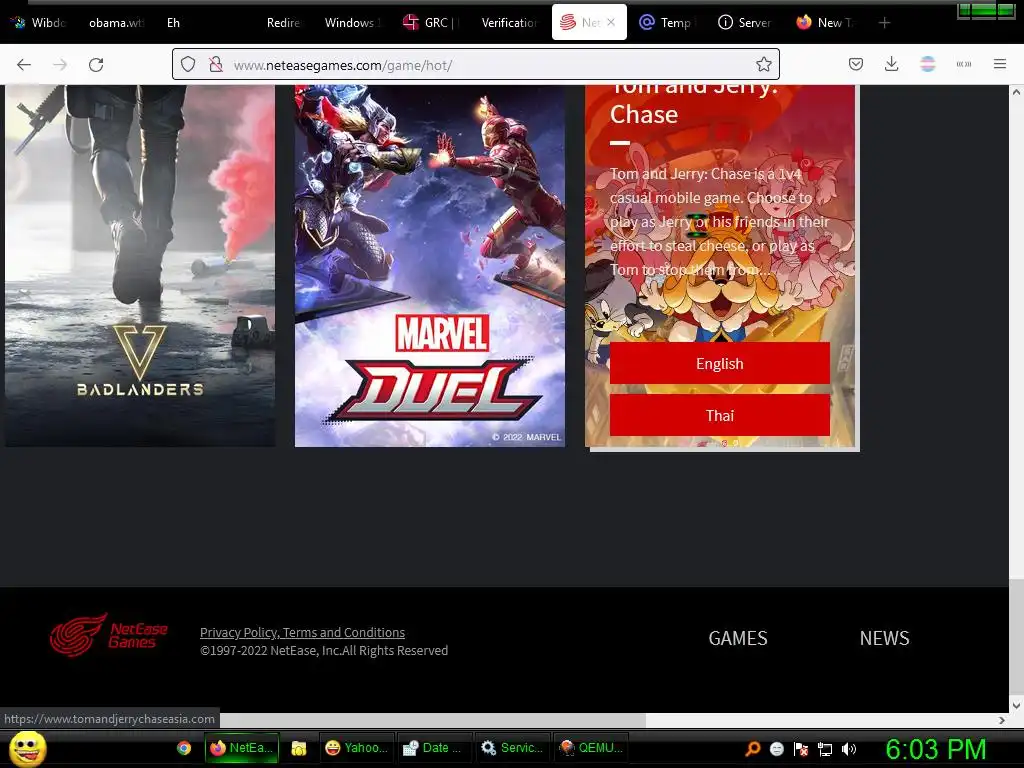This screenshot has width=1024, height=768.
Task: Click the NetEase Games footer logo
Action: [108, 635]
